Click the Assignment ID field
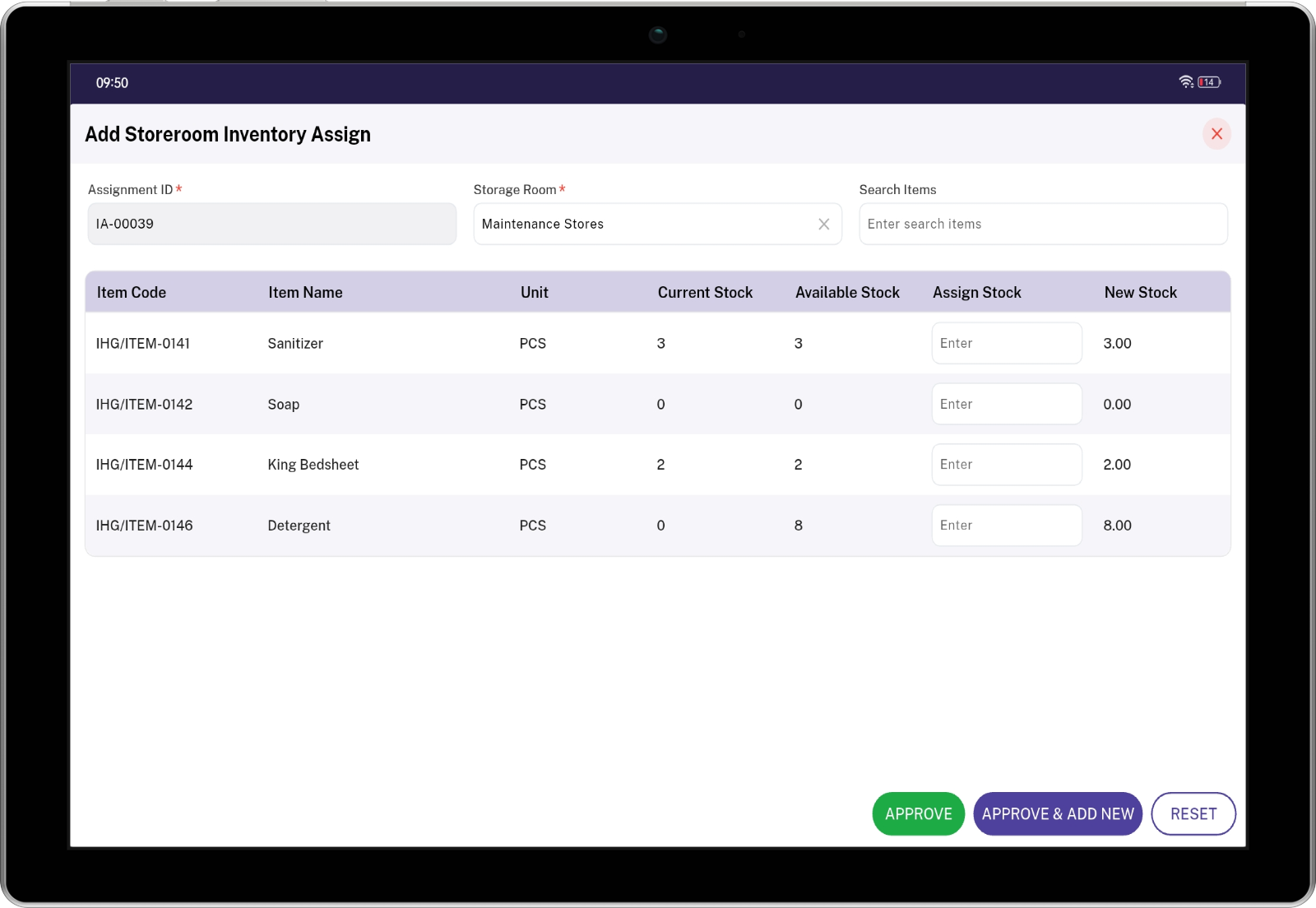Viewport: 1316px width, 908px height. (x=271, y=224)
